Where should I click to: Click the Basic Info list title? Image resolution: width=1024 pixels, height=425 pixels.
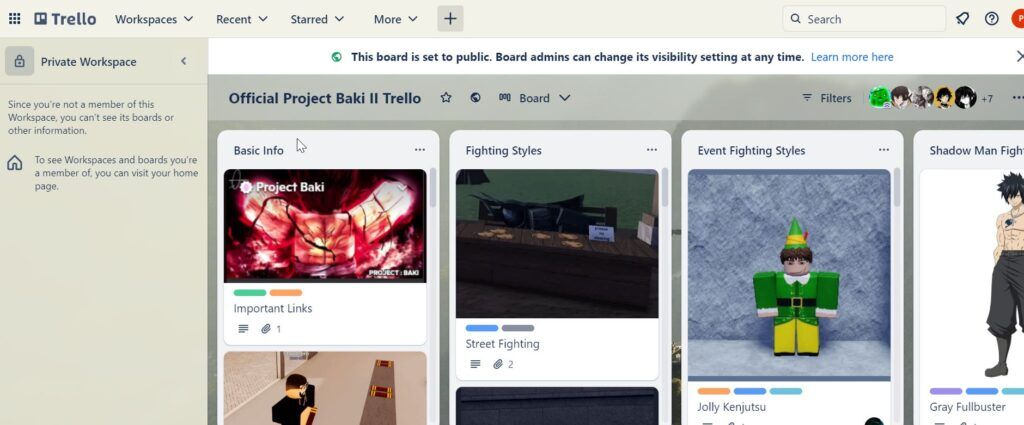point(259,150)
